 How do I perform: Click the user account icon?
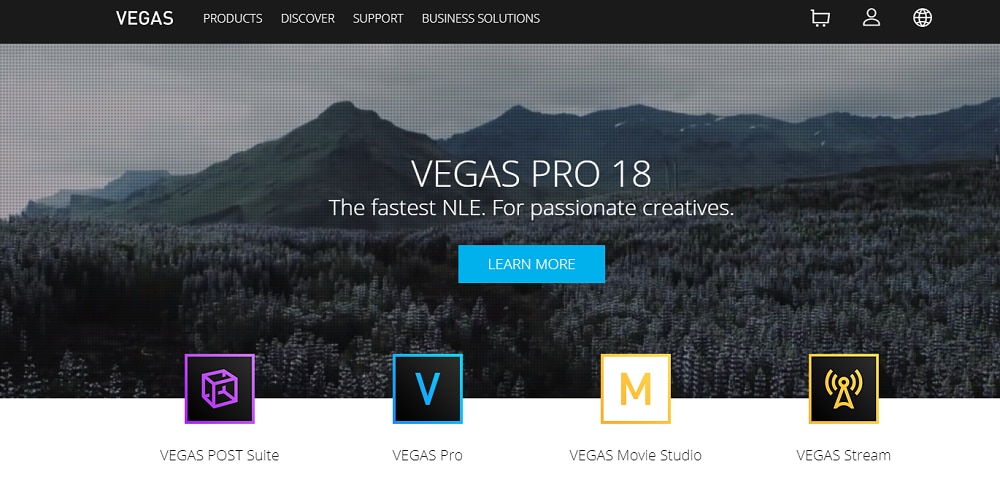[x=871, y=18]
